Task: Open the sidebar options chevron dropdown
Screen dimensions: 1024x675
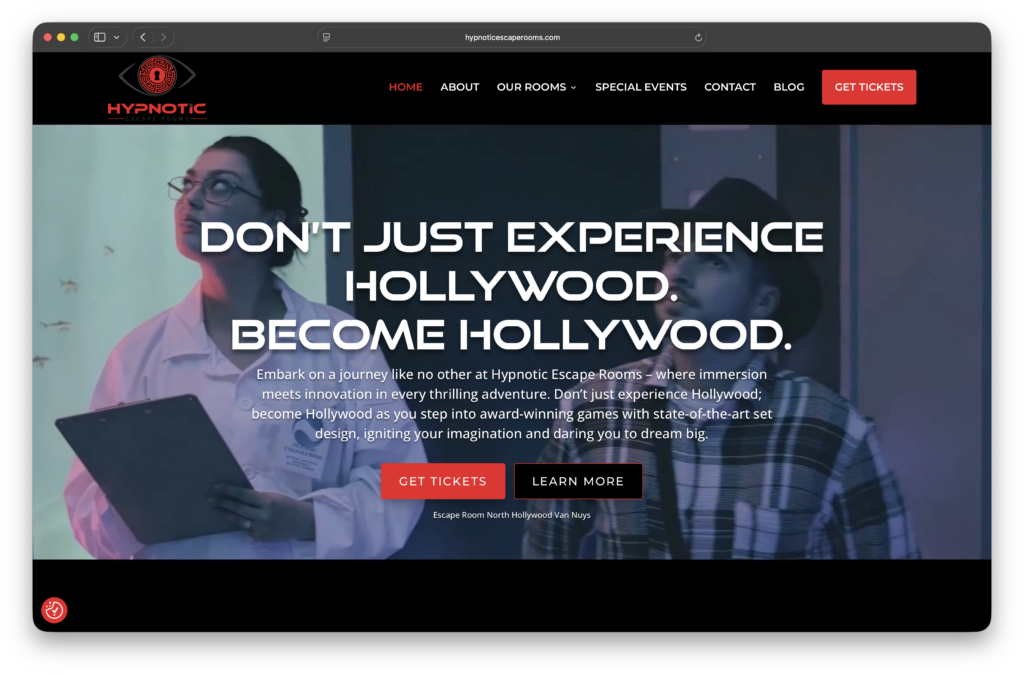Action: coord(118,36)
